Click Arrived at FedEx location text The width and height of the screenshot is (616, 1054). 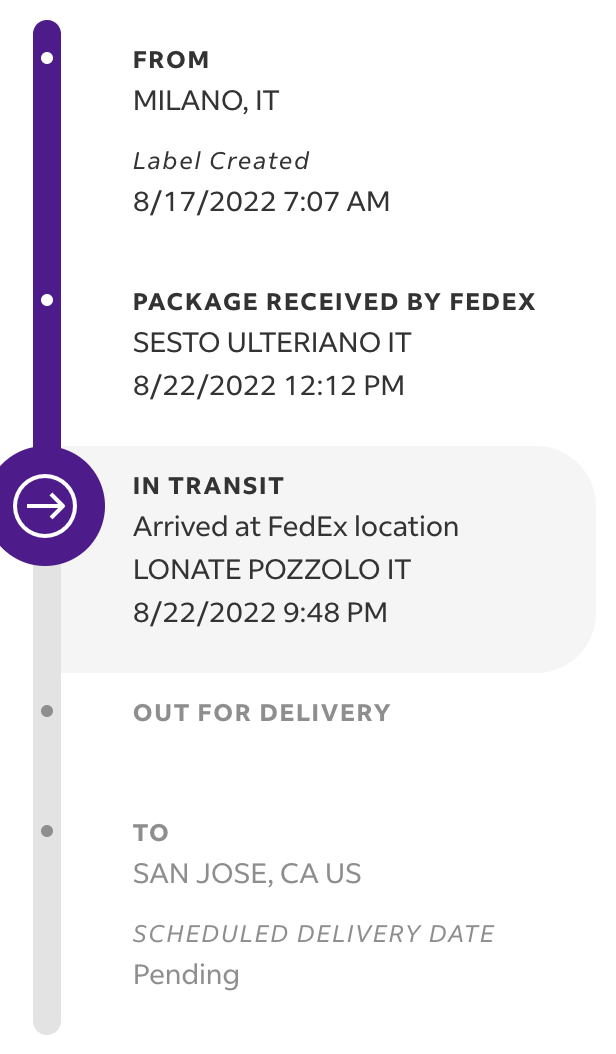(x=296, y=527)
